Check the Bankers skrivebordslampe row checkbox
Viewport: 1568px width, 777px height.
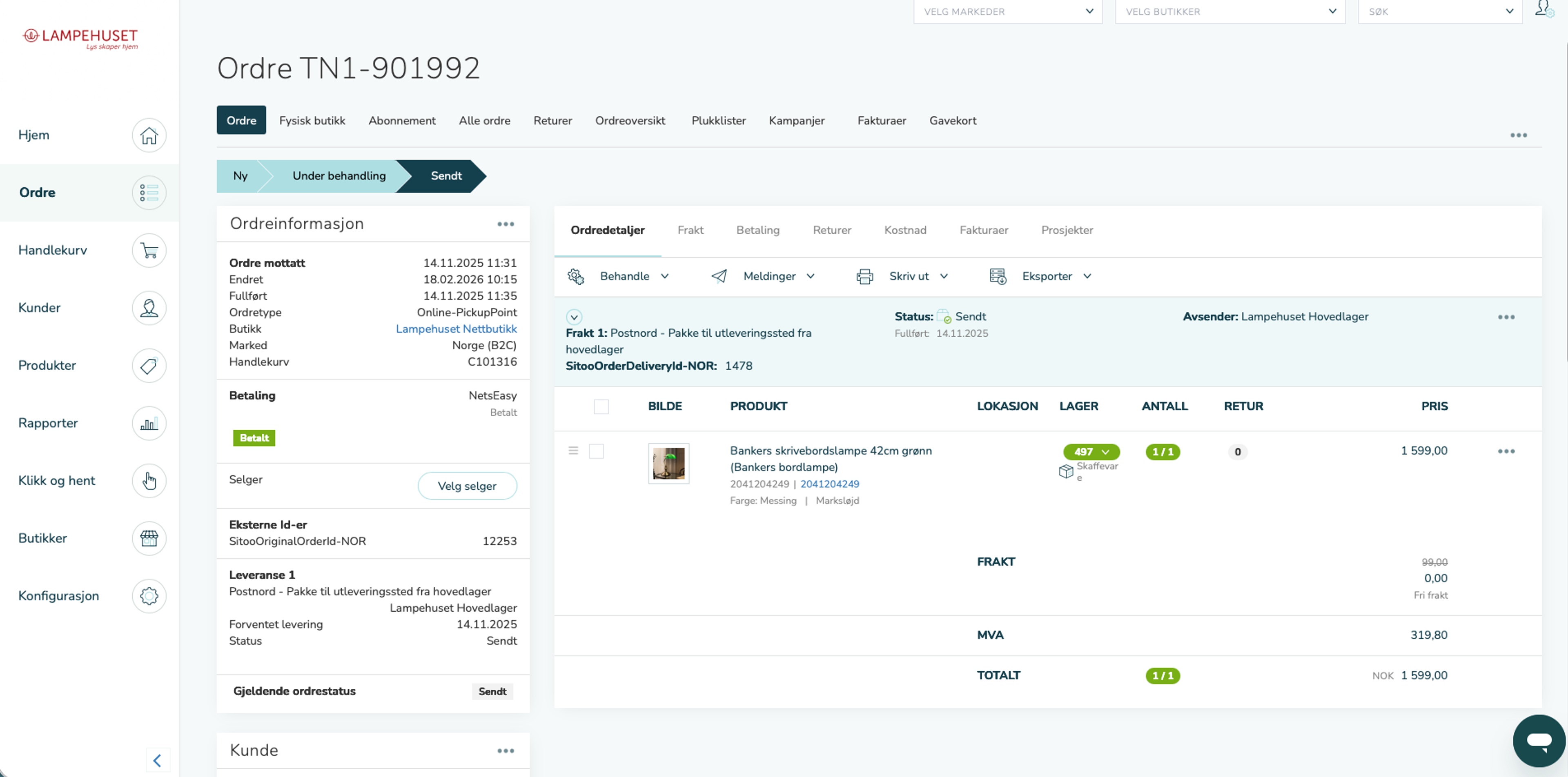596,451
